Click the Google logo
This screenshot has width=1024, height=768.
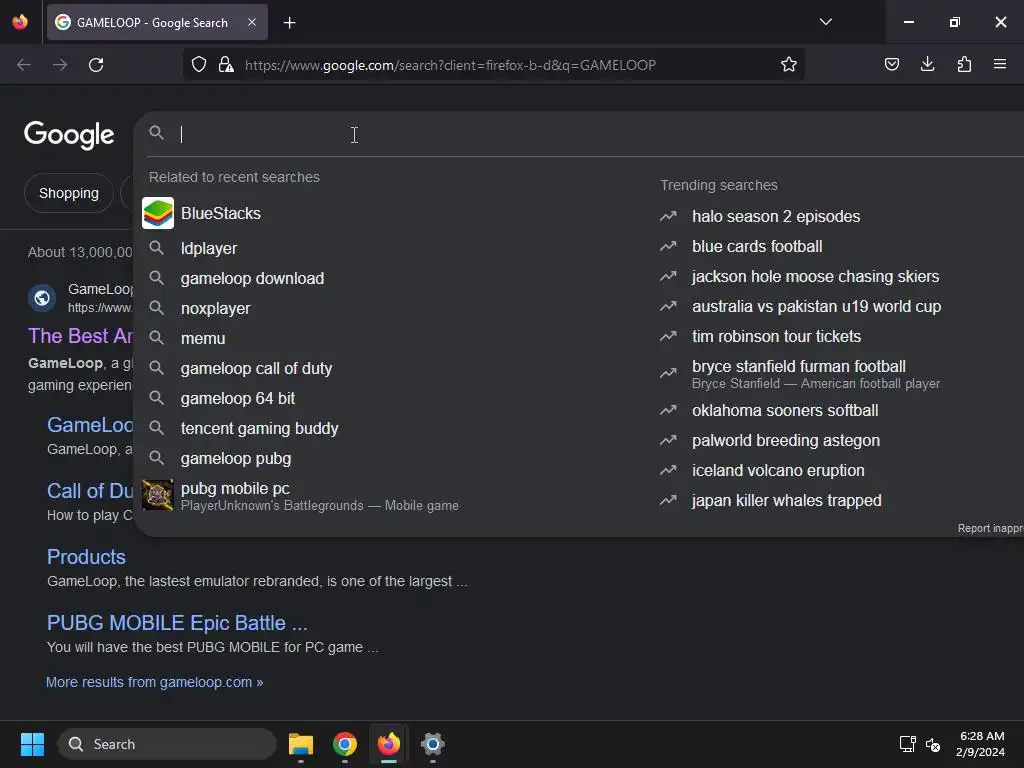click(x=69, y=135)
